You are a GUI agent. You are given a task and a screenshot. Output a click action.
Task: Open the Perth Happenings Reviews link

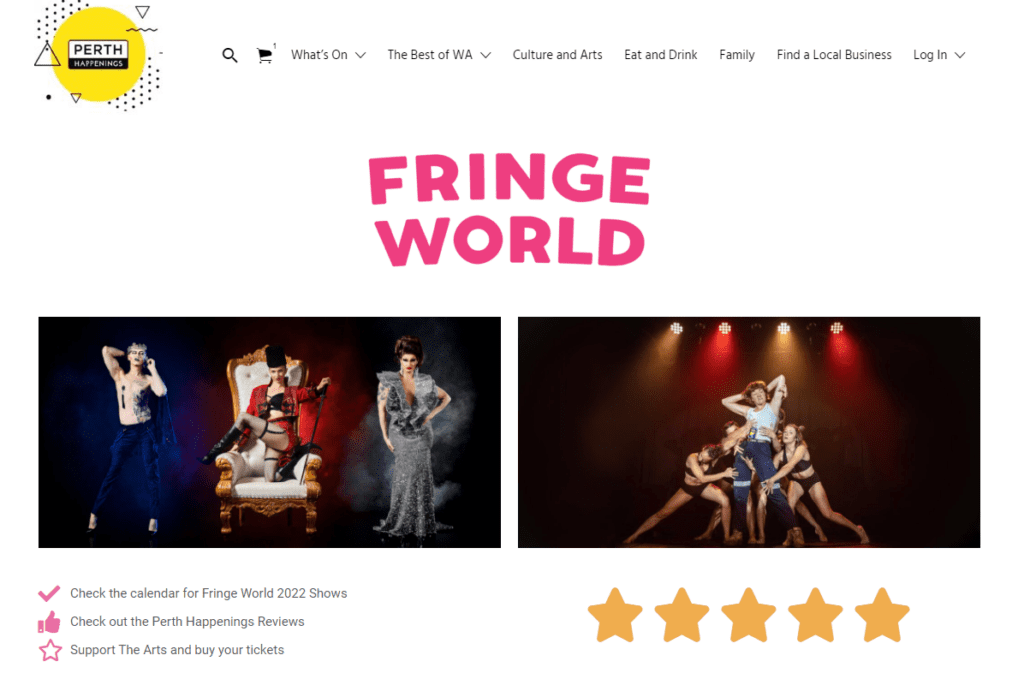click(187, 621)
